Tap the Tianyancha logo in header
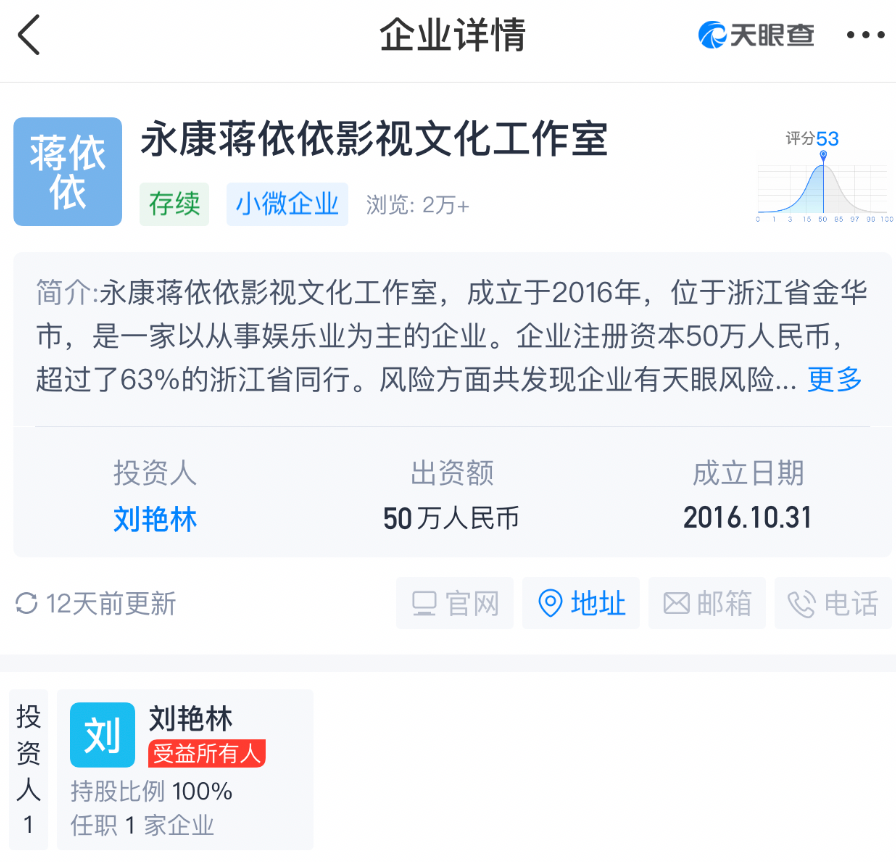The height and width of the screenshot is (862, 896). pos(756,36)
